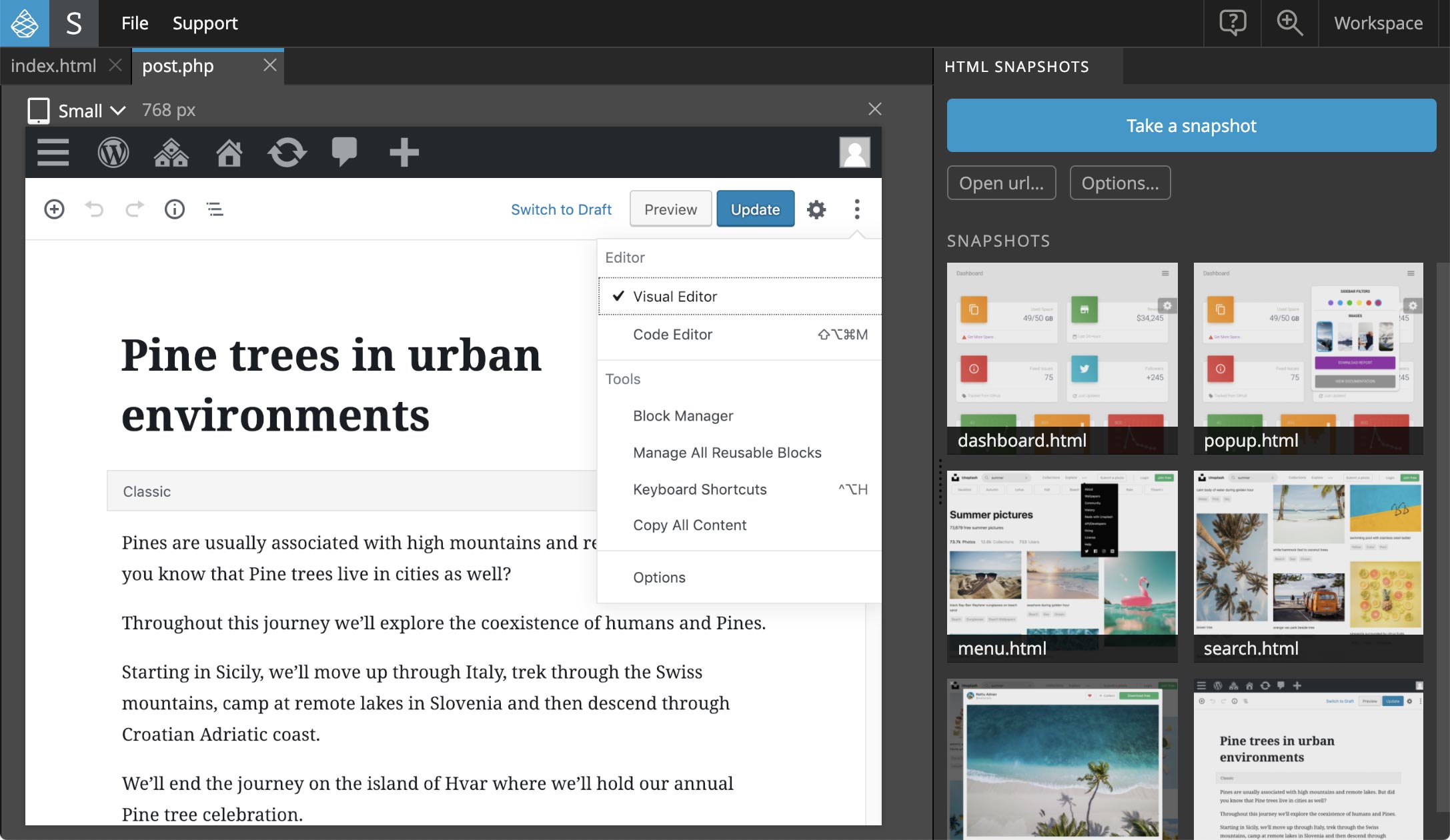Toggle to Code Editor view
1450x840 pixels.
[x=673, y=333]
